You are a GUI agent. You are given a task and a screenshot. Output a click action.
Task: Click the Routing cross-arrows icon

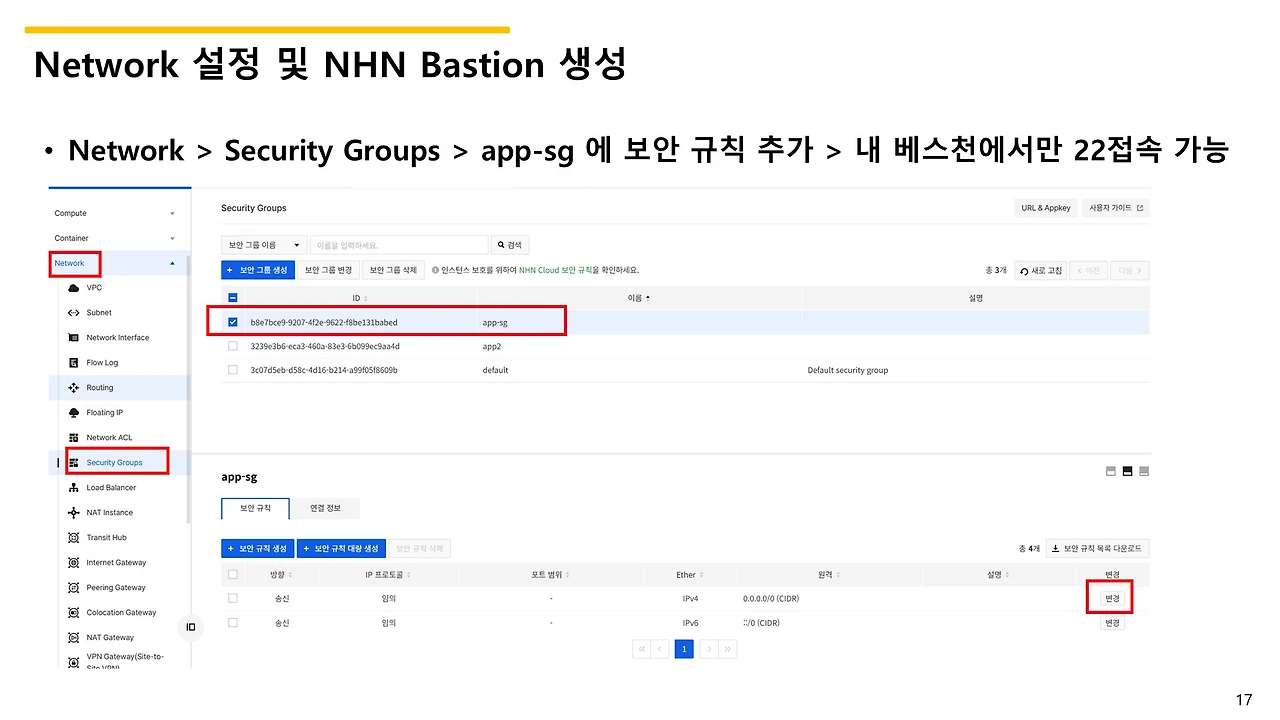coord(73,388)
